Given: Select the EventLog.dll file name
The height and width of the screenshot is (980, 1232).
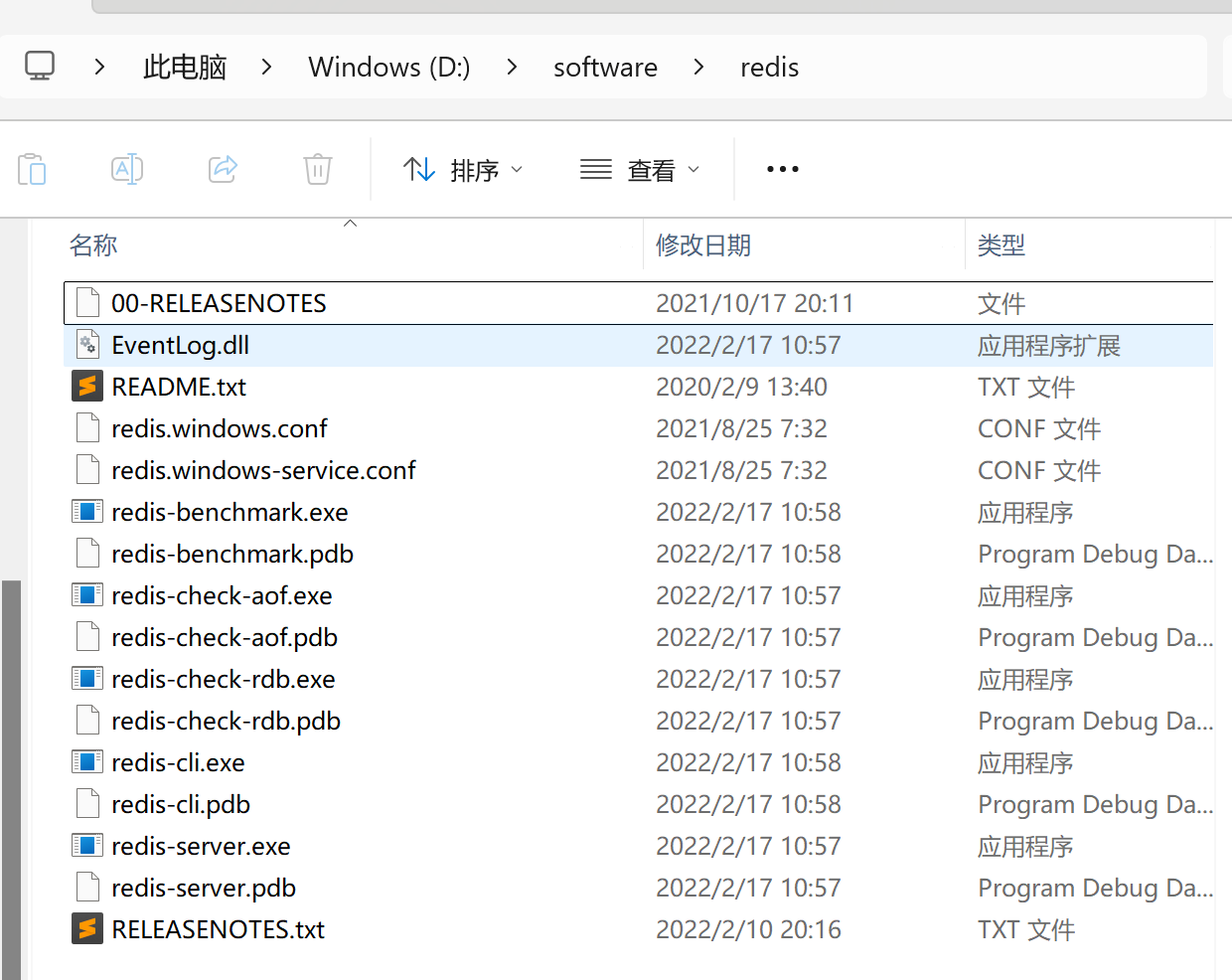Looking at the screenshot, I should [x=181, y=345].
